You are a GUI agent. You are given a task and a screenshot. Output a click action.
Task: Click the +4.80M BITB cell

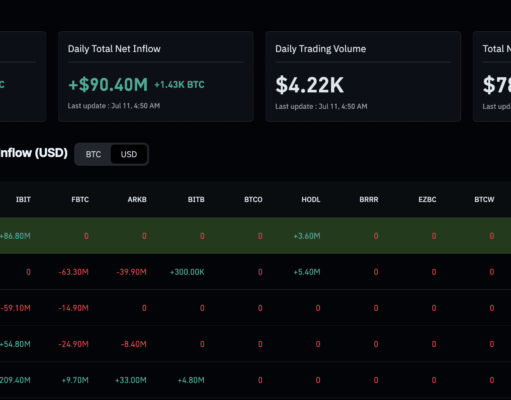click(191, 380)
